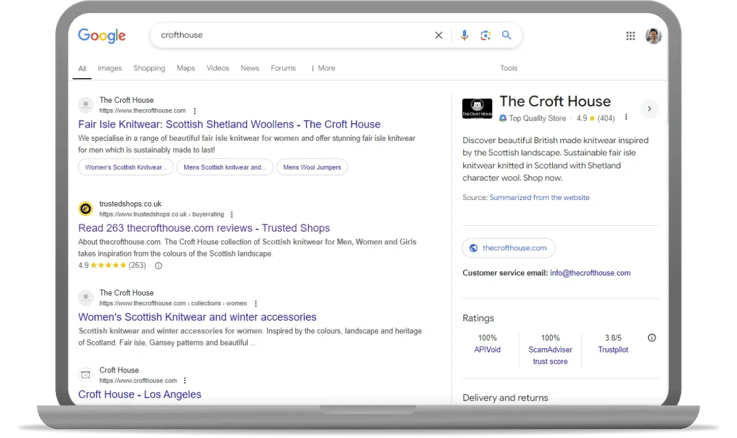Viewport: 737px width, 438px height.
Task: Switch to the Videos tab
Action: [x=218, y=68]
